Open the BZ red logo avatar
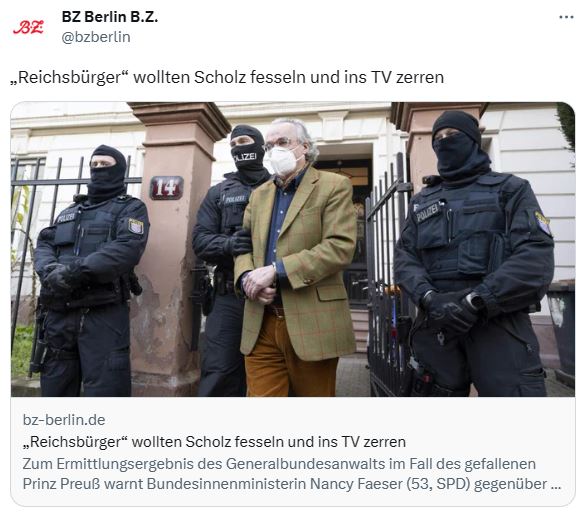583x518 pixels. 28,27
